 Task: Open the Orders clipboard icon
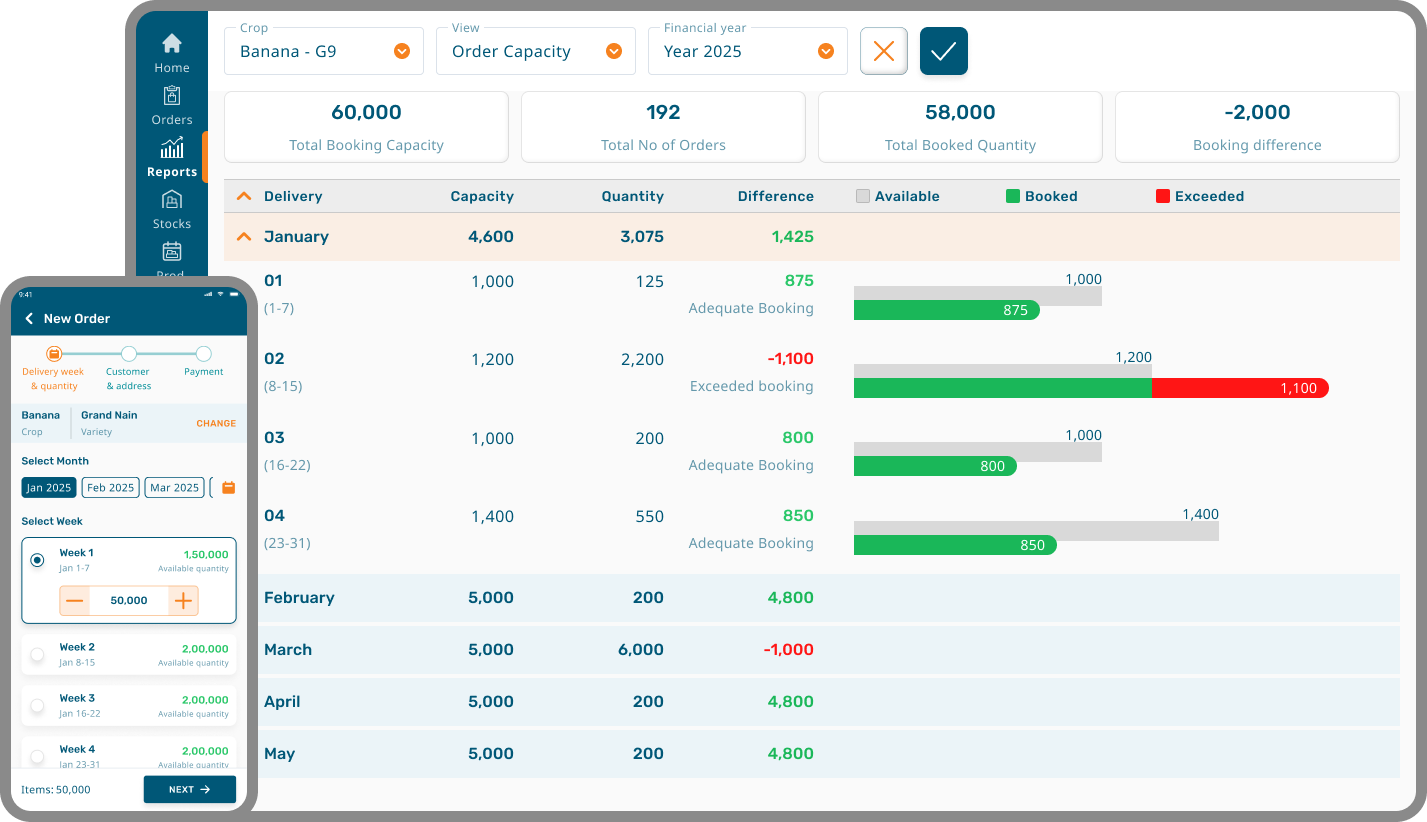pyautogui.click(x=172, y=104)
